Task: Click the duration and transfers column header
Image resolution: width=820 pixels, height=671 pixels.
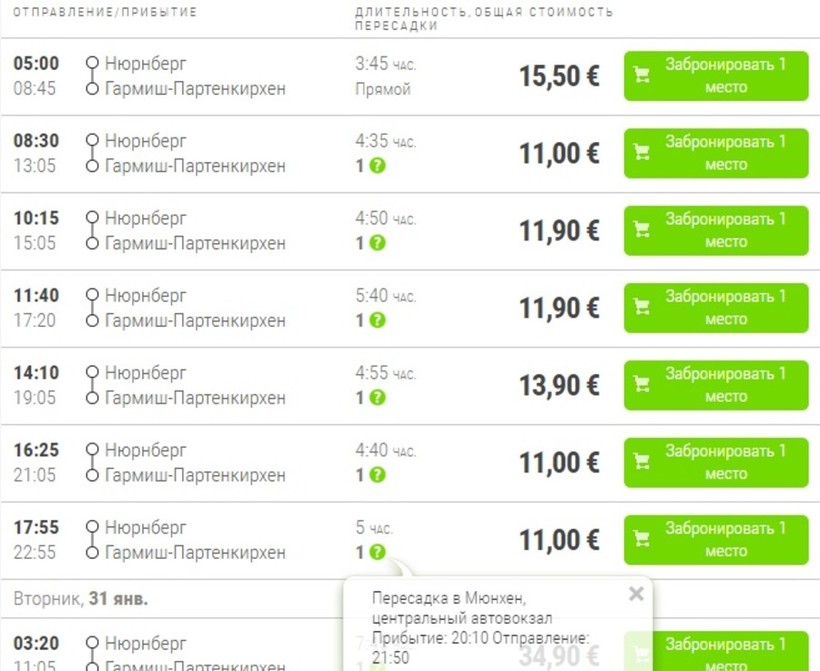Action: (x=483, y=18)
